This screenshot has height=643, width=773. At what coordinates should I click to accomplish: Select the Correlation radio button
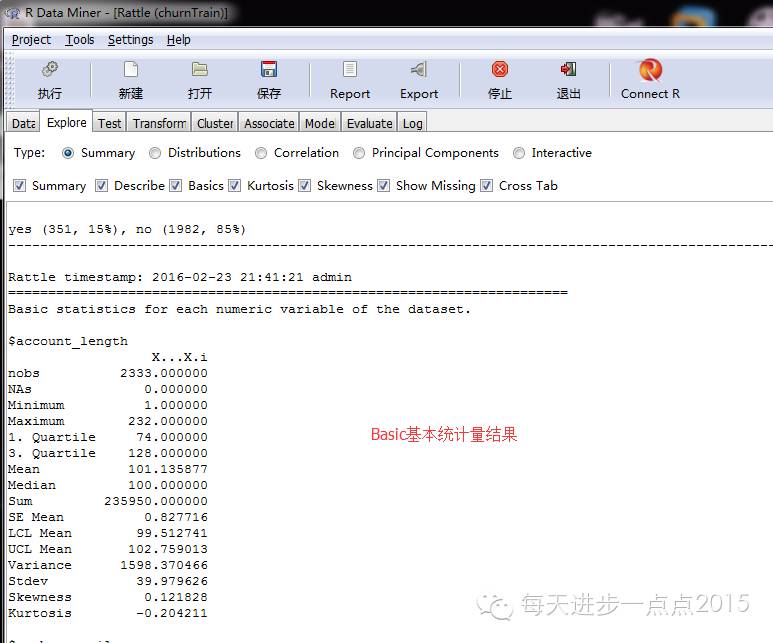point(261,153)
